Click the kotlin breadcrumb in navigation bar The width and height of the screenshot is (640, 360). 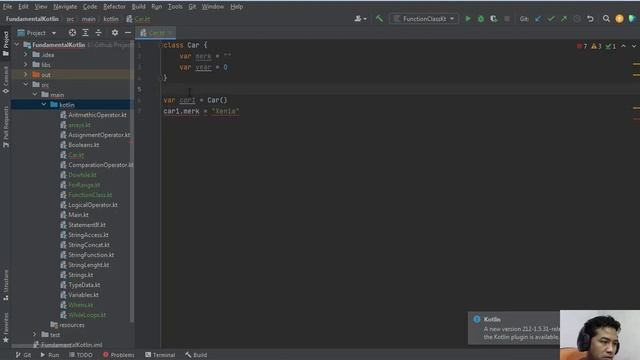click(x=111, y=19)
